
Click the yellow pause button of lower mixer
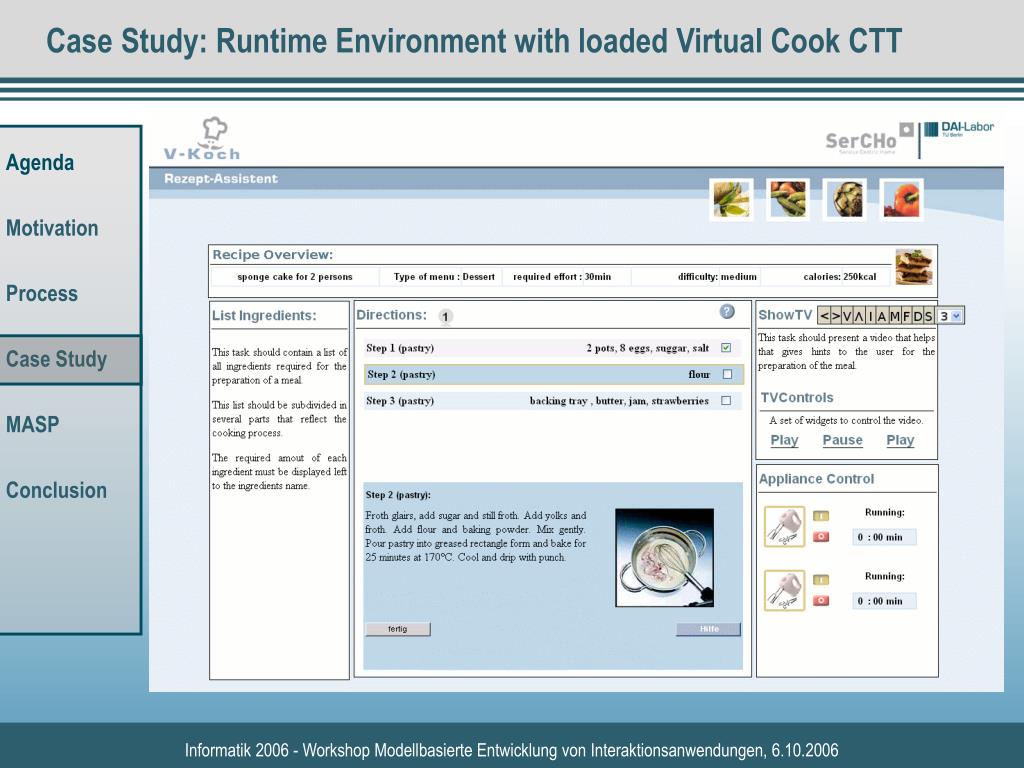(821, 580)
